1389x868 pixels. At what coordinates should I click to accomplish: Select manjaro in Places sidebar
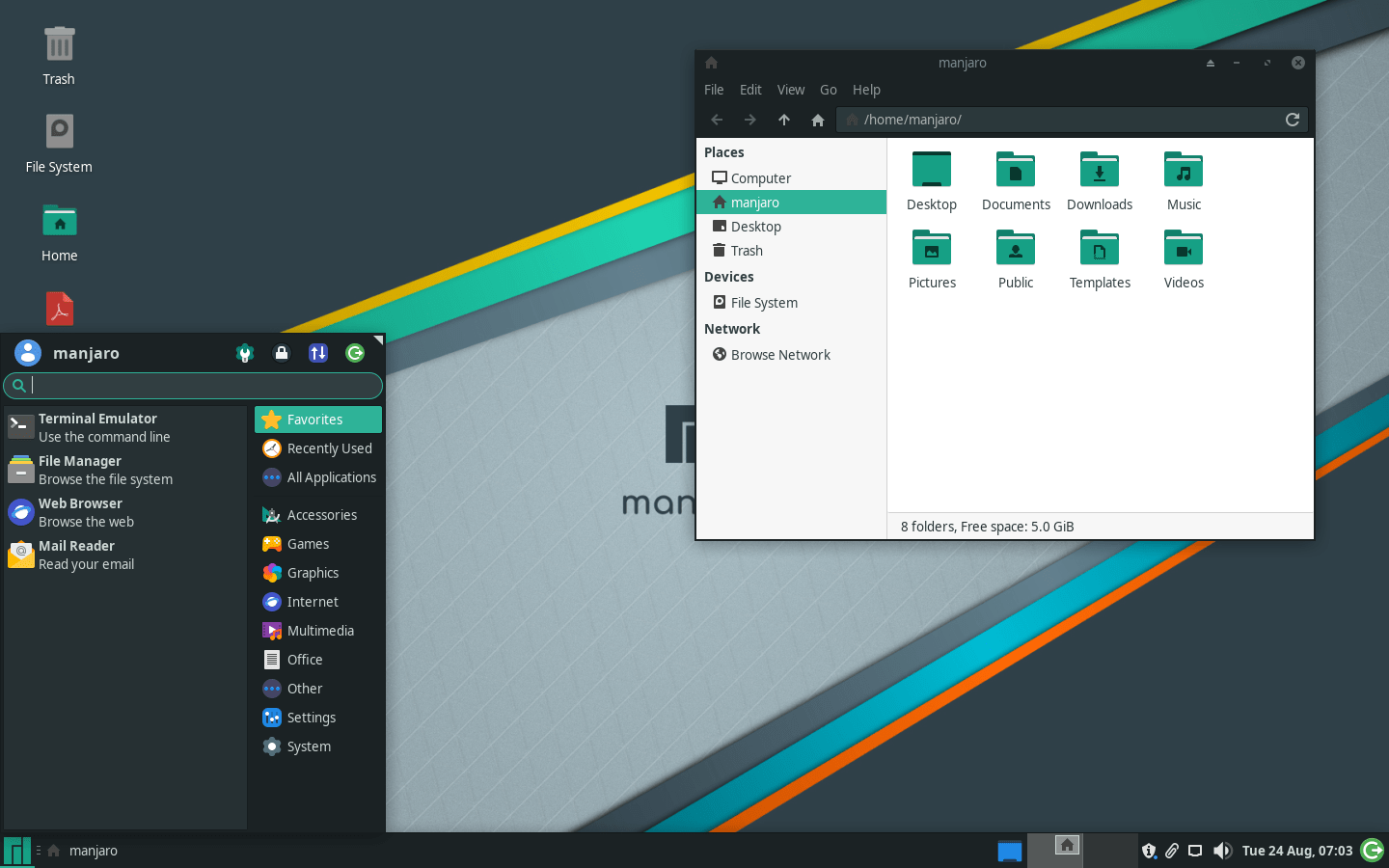(x=791, y=203)
